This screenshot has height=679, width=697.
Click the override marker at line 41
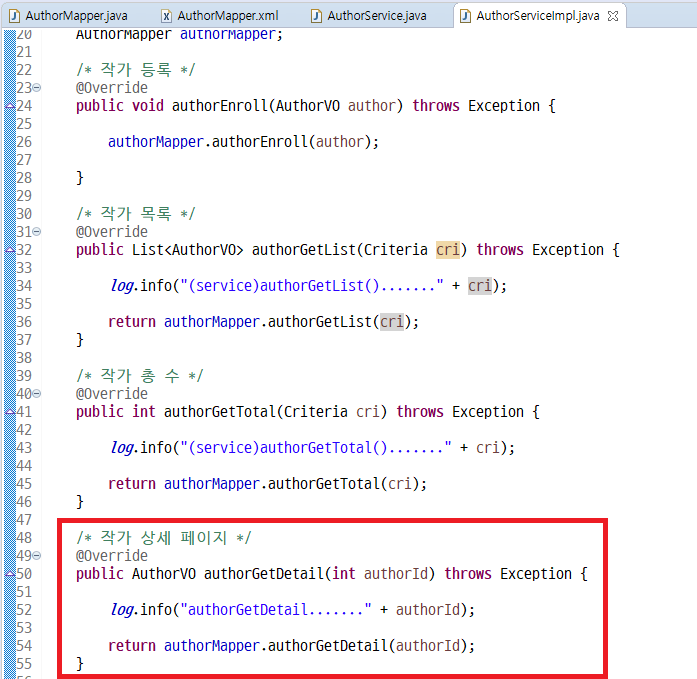[10, 412]
